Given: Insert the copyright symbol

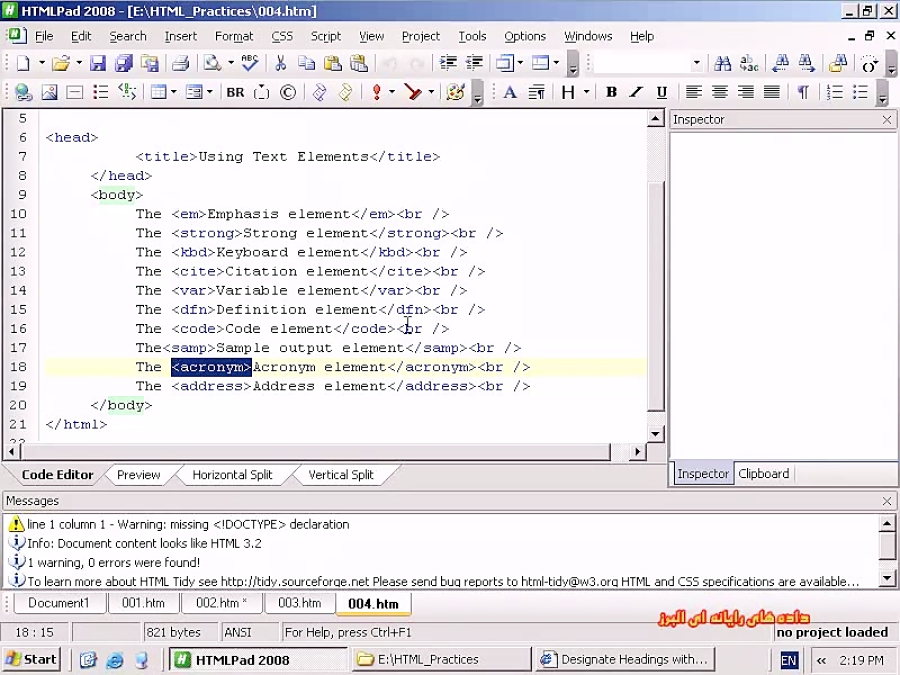Looking at the screenshot, I should pyautogui.click(x=287, y=91).
